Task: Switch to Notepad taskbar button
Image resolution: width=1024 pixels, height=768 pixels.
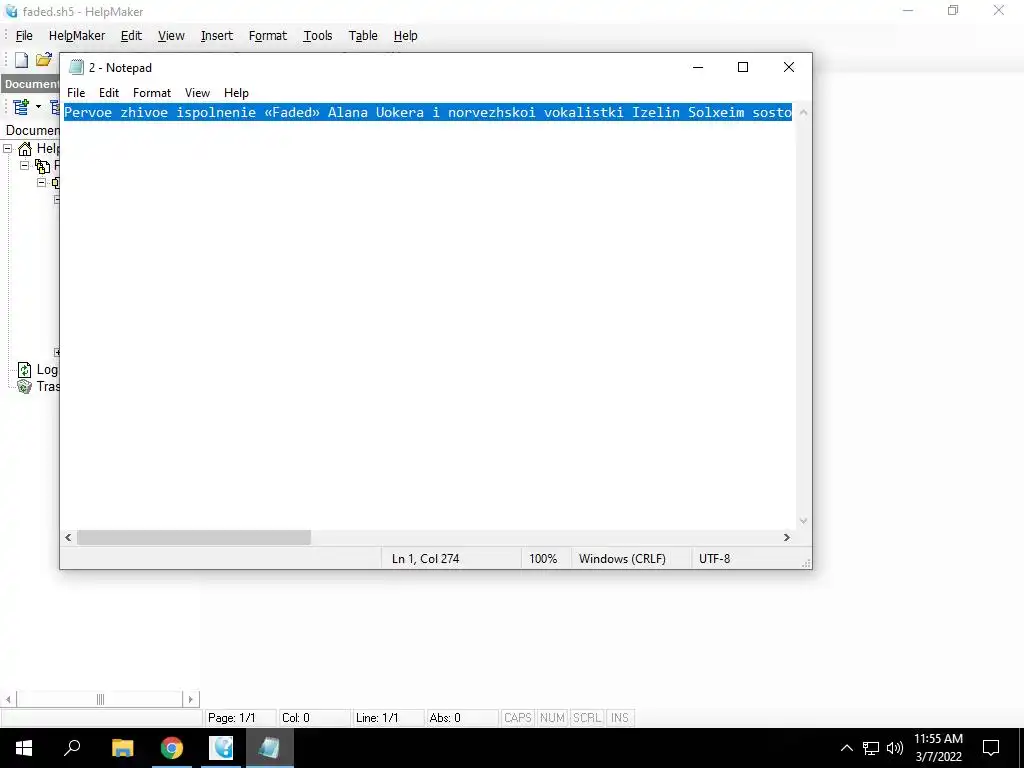Action: pos(270,748)
